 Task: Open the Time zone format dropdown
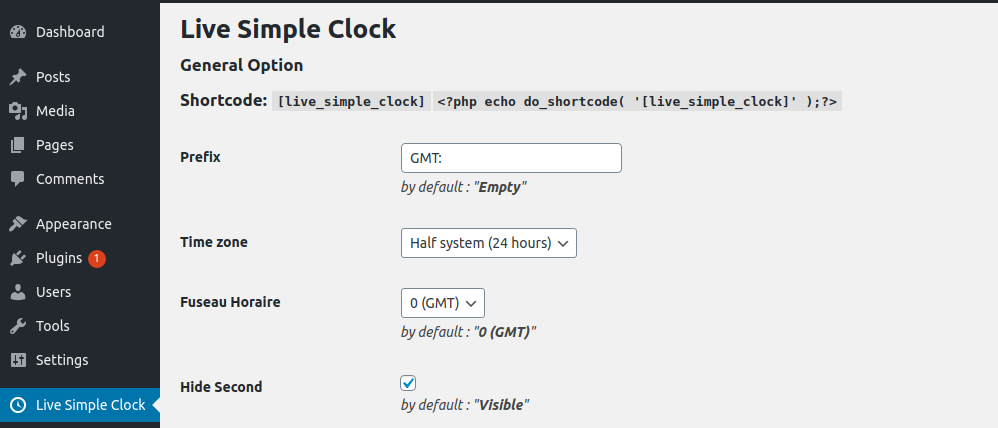(488, 243)
